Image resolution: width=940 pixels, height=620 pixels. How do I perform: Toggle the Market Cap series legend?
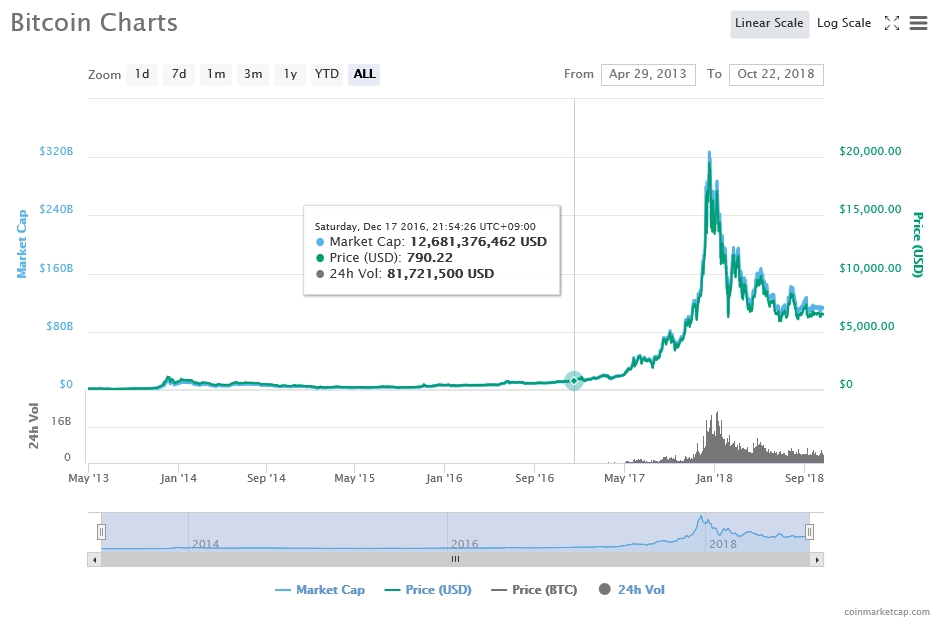coord(320,590)
